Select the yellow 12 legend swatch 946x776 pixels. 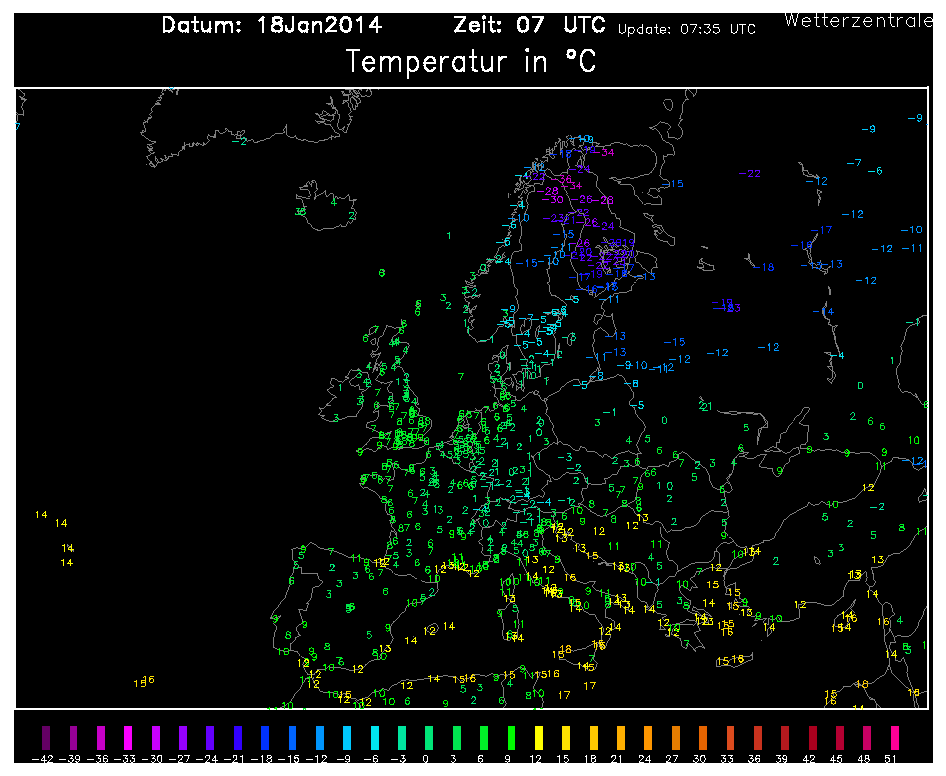pos(539,737)
